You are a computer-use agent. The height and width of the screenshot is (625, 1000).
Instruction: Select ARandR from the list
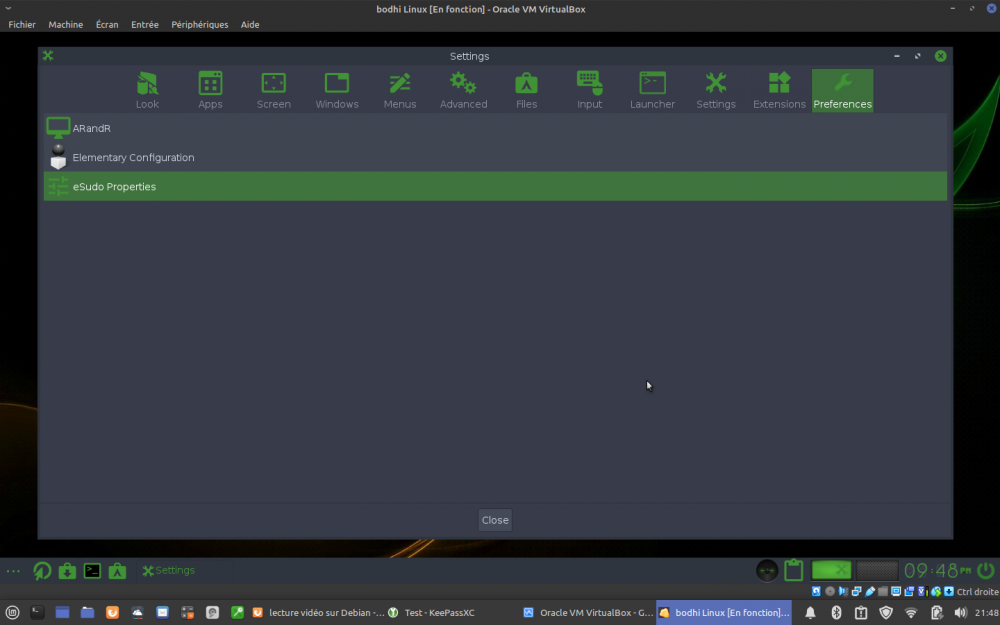91,129
